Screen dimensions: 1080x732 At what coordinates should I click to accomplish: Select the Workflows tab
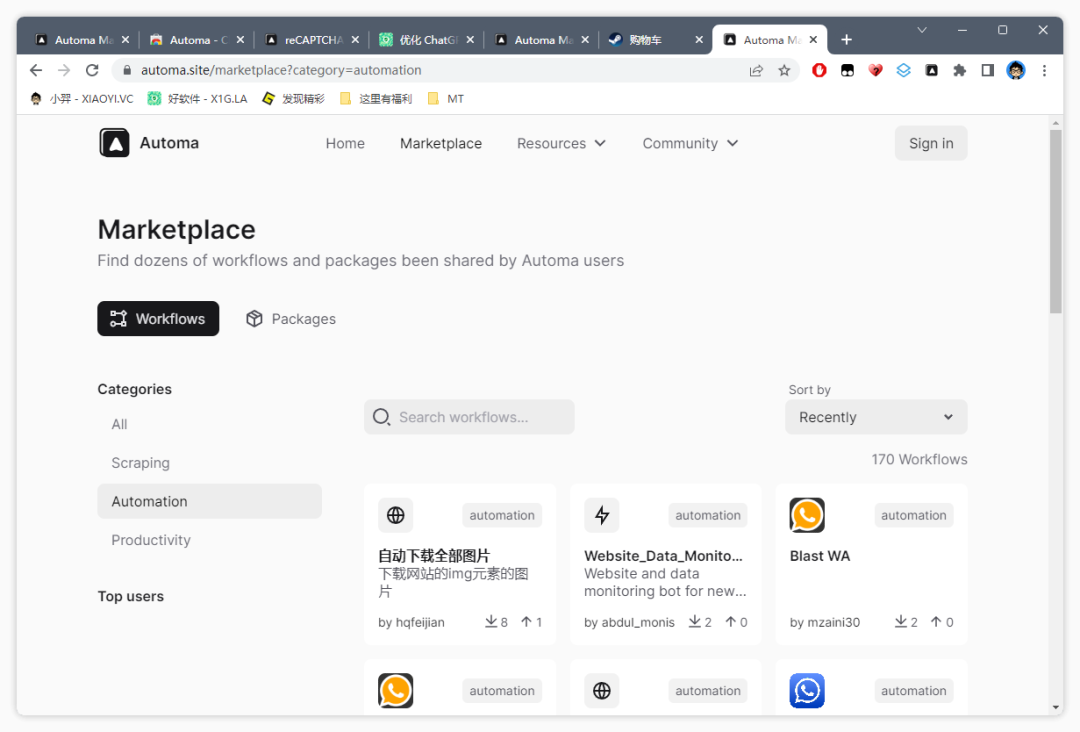(158, 319)
